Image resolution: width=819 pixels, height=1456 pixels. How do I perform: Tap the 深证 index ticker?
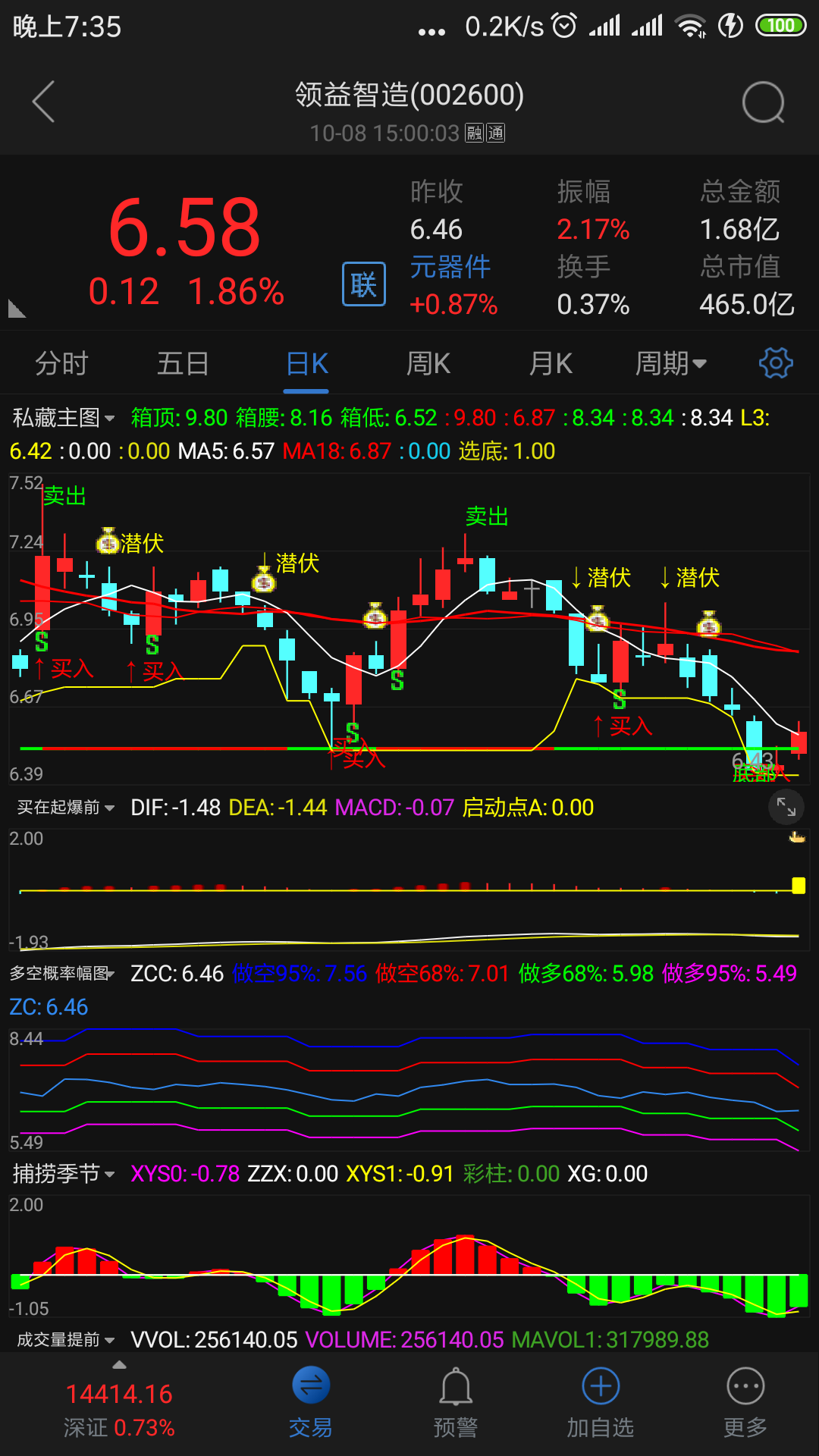[x=119, y=1410]
